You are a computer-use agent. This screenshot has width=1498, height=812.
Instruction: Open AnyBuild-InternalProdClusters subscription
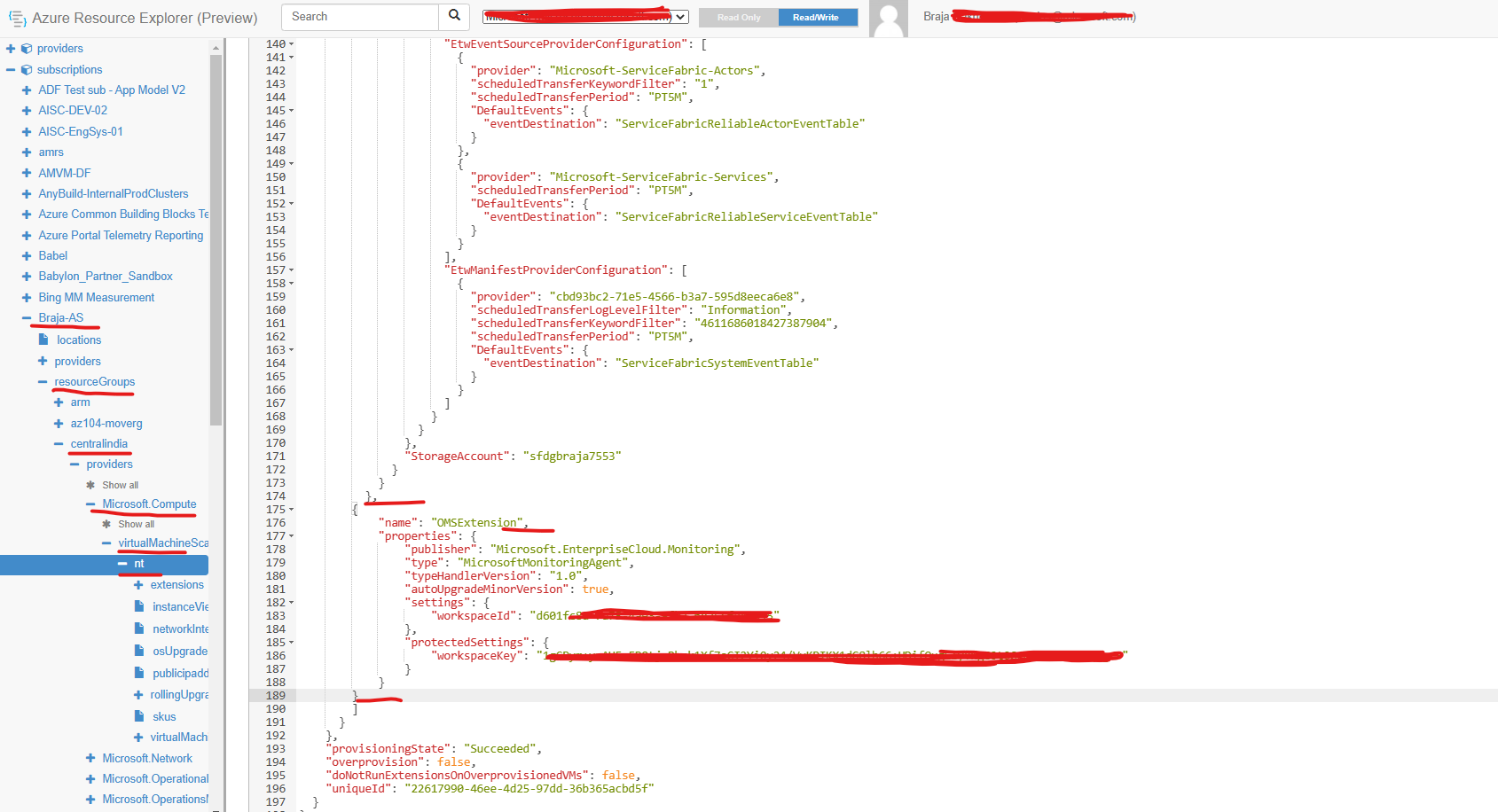click(x=114, y=193)
